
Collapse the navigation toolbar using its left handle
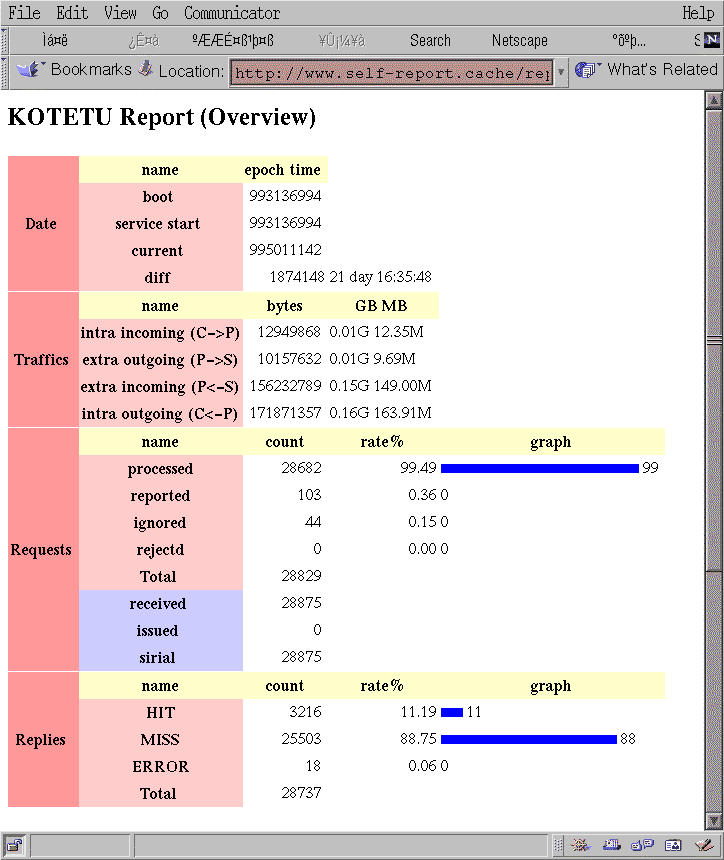(4, 41)
